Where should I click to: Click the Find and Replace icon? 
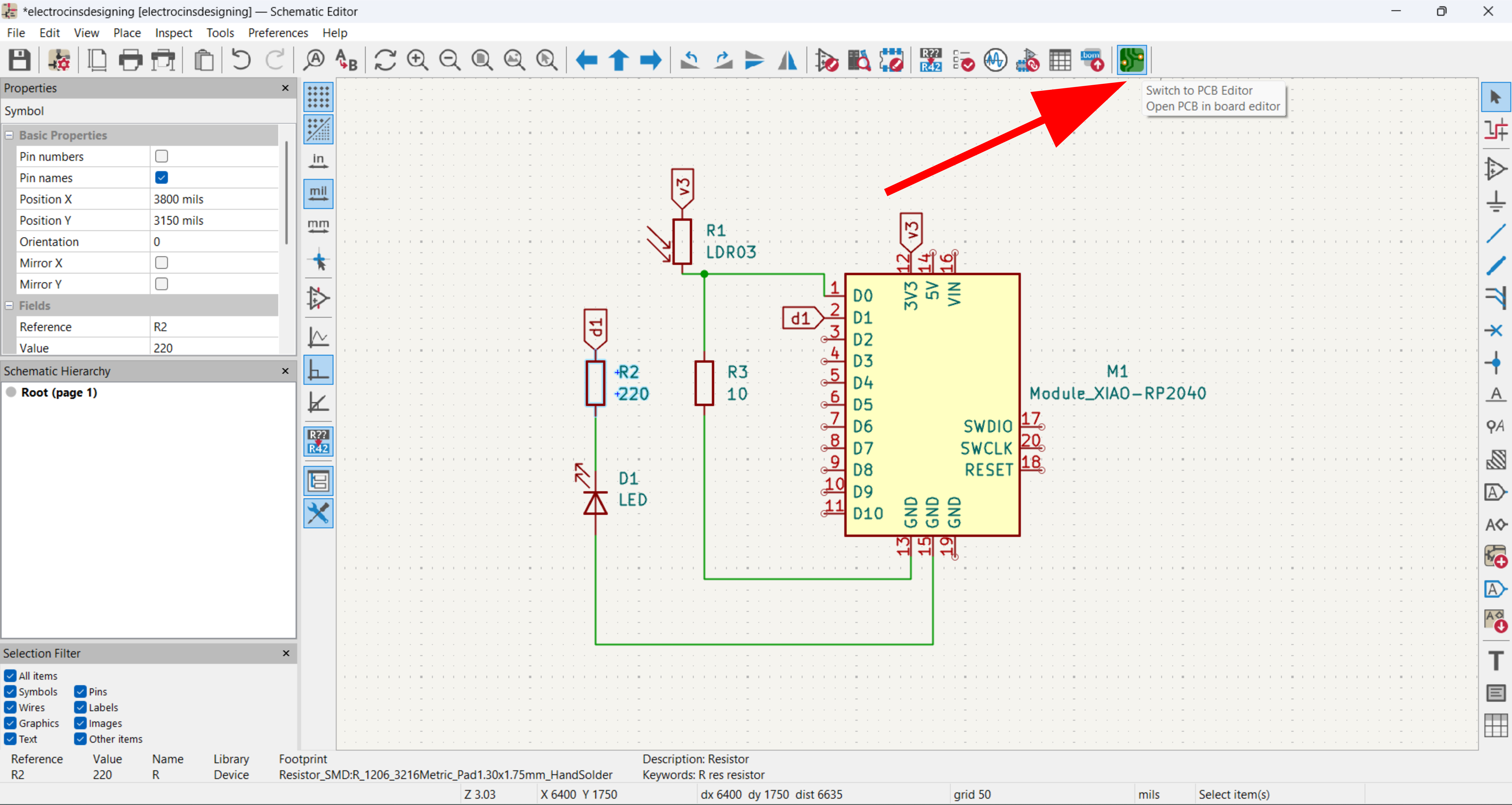click(x=346, y=60)
